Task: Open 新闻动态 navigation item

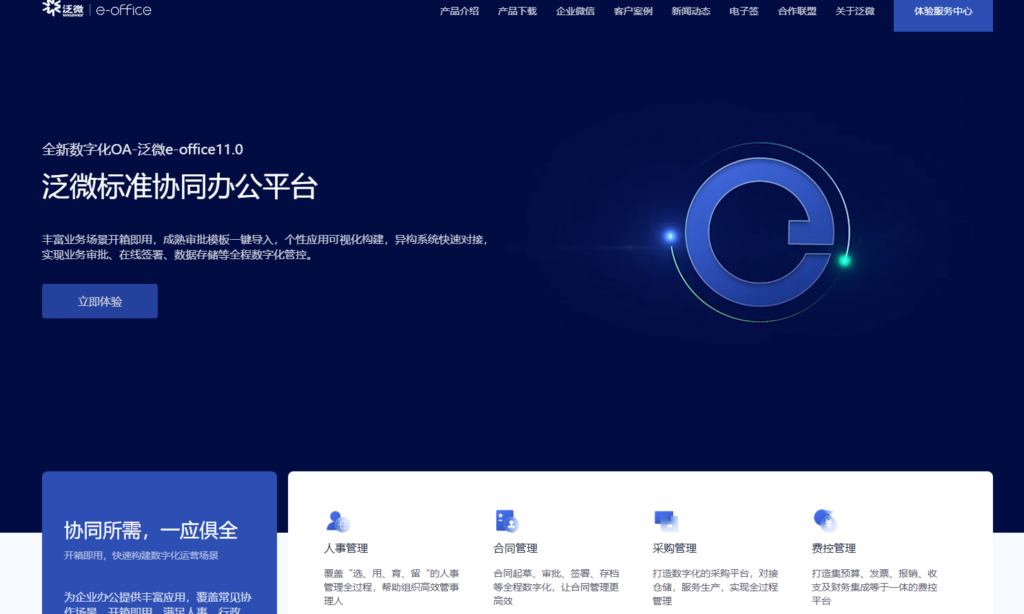Action: click(691, 11)
